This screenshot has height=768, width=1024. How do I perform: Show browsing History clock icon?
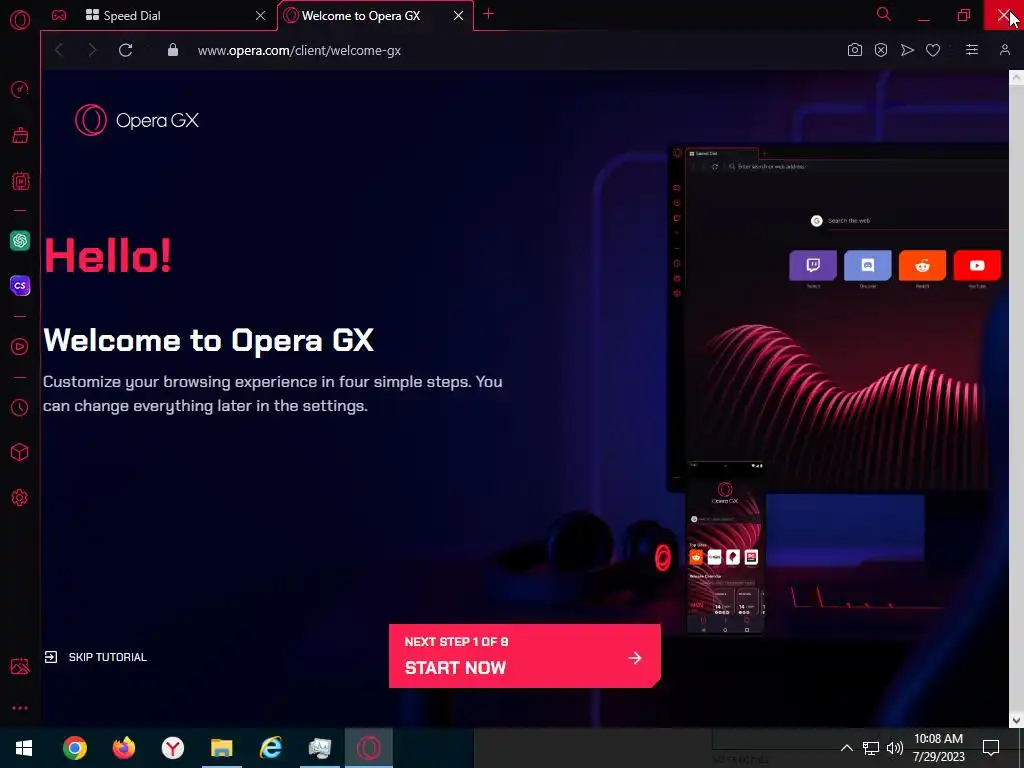tap(20, 408)
